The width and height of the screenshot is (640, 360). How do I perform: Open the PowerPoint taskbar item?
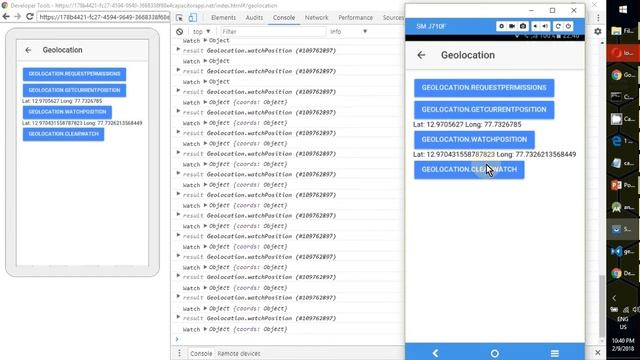[x=623, y=185]
